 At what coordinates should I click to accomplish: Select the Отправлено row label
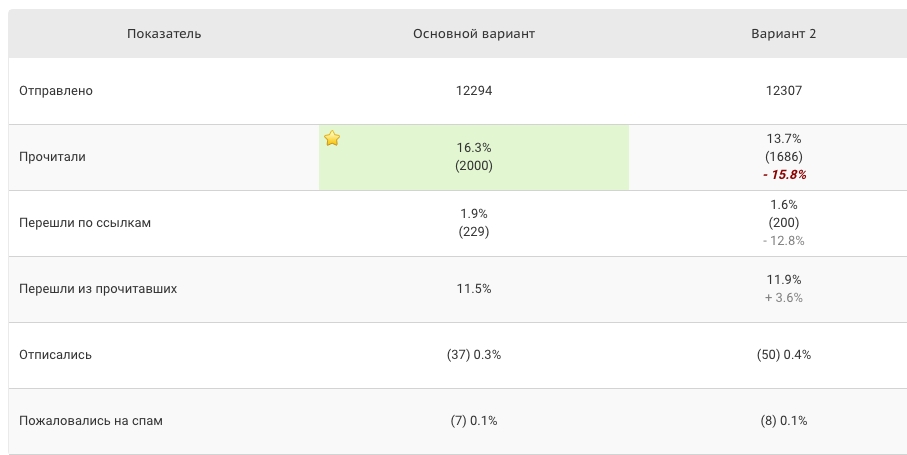56,91
